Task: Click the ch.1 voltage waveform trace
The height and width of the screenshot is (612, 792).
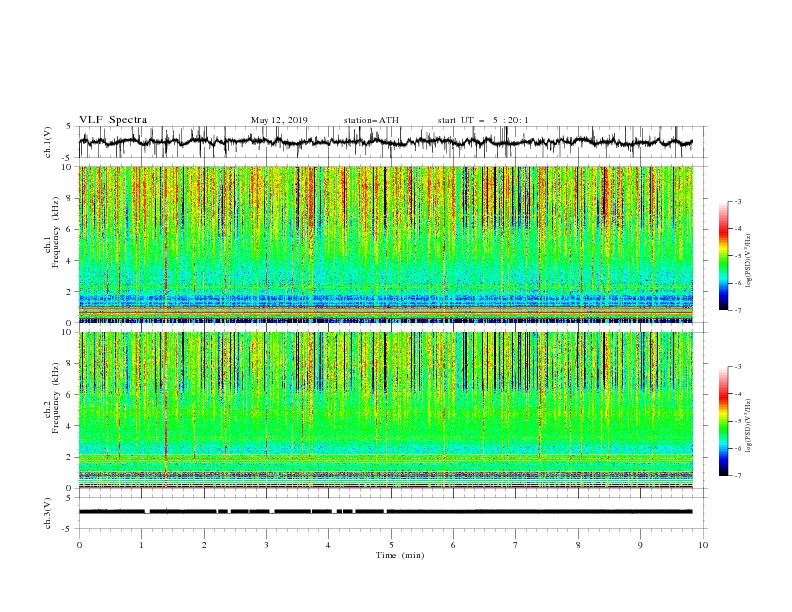Action: click(385, 142)
